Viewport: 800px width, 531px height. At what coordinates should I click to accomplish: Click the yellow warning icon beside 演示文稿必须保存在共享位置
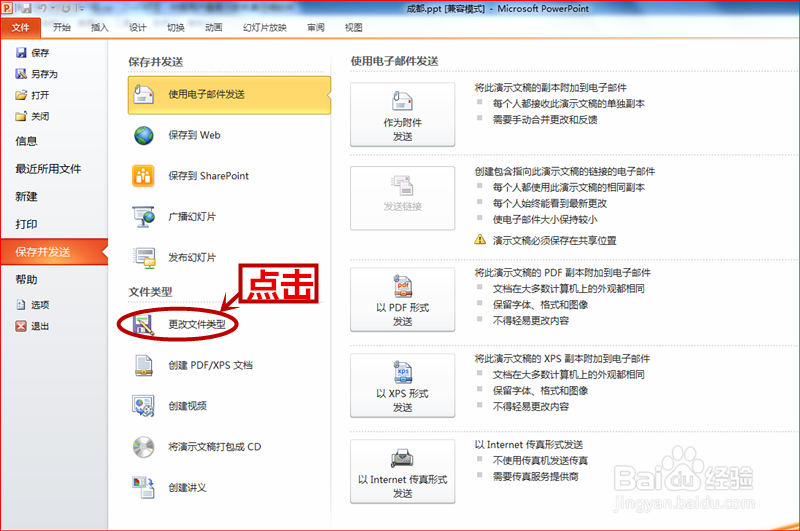pos(480,239)
